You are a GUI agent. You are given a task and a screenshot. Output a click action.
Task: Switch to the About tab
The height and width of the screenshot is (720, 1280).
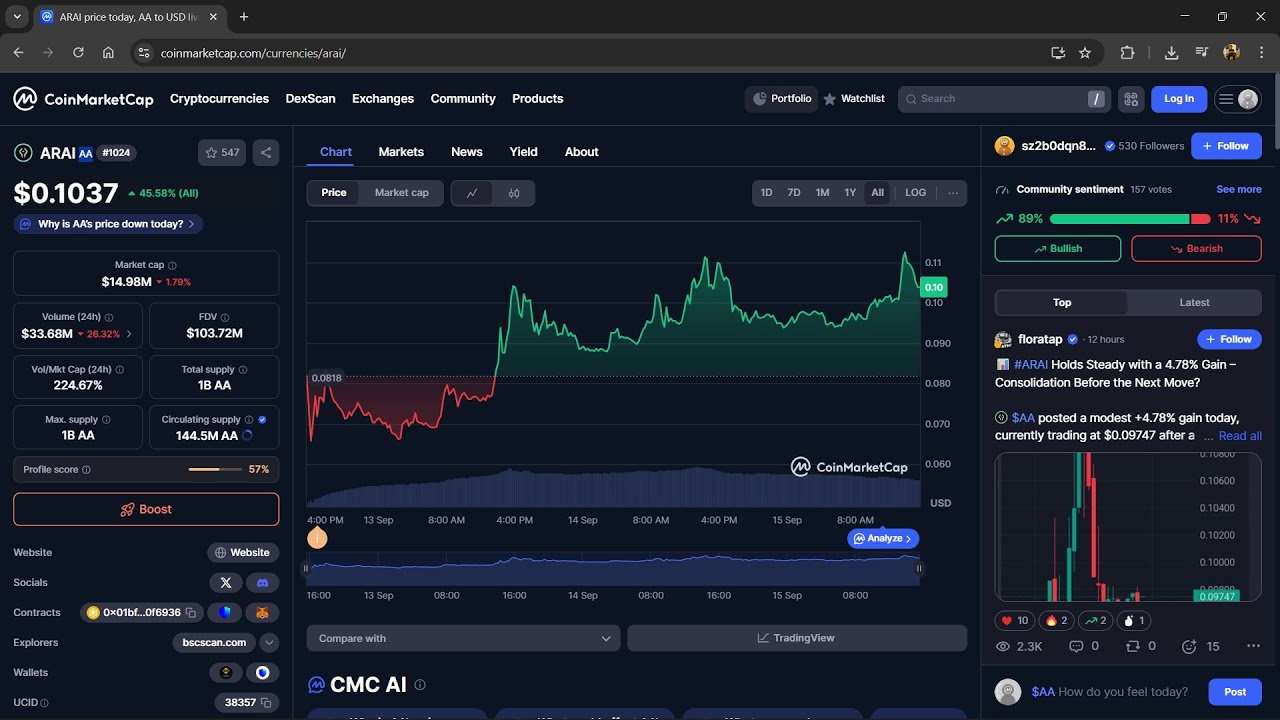point(581,152)
